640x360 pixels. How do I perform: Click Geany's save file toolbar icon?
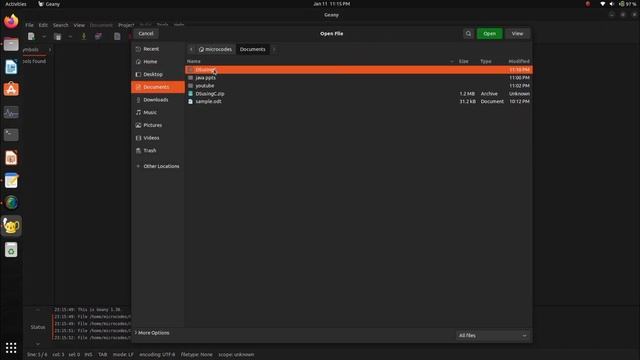click(84, 36)
